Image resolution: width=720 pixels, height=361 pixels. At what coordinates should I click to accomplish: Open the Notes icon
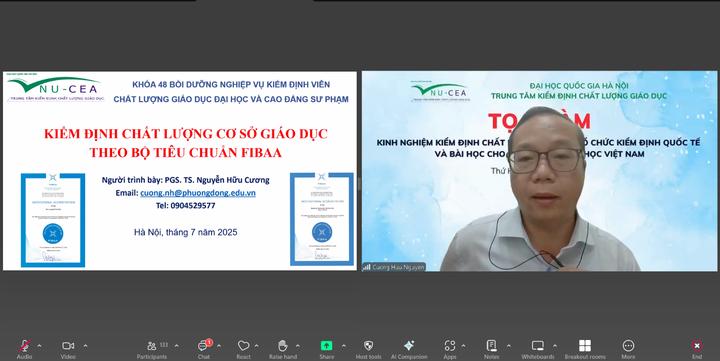491,345
